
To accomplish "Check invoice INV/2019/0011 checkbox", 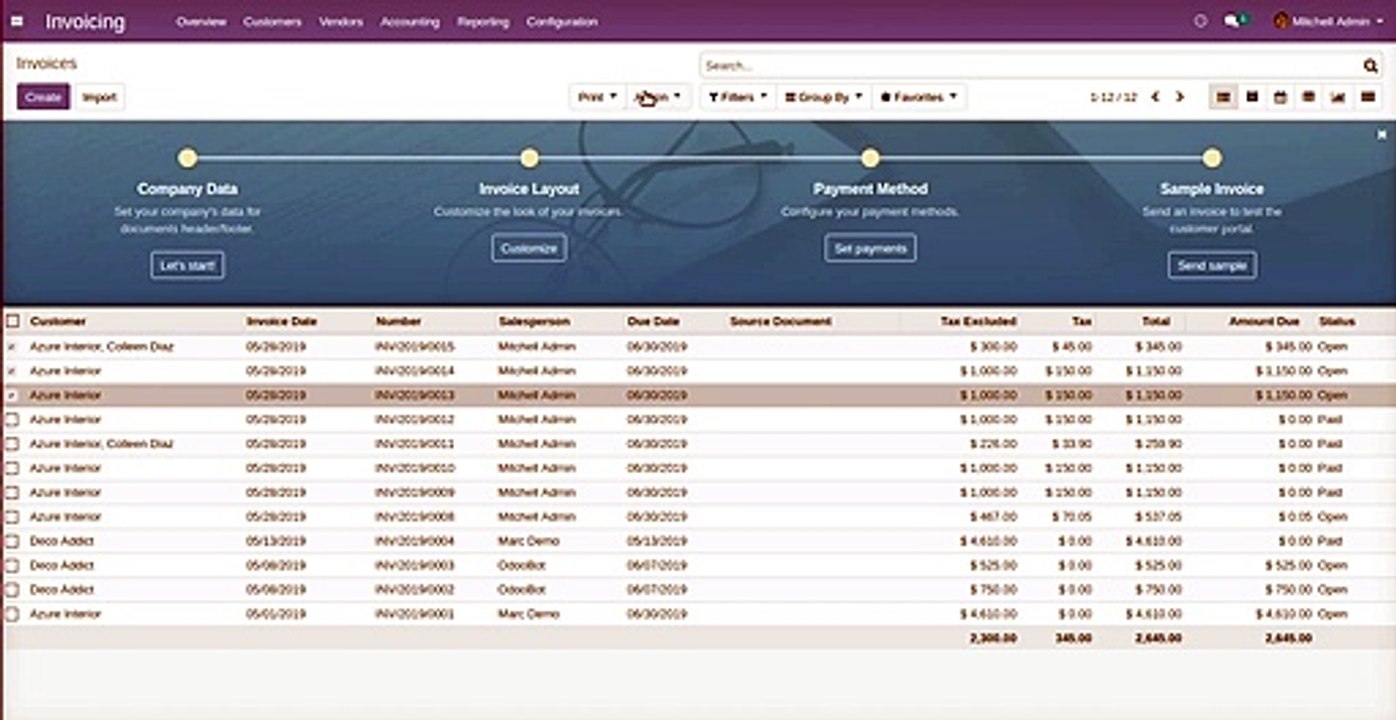I will 12,444.
